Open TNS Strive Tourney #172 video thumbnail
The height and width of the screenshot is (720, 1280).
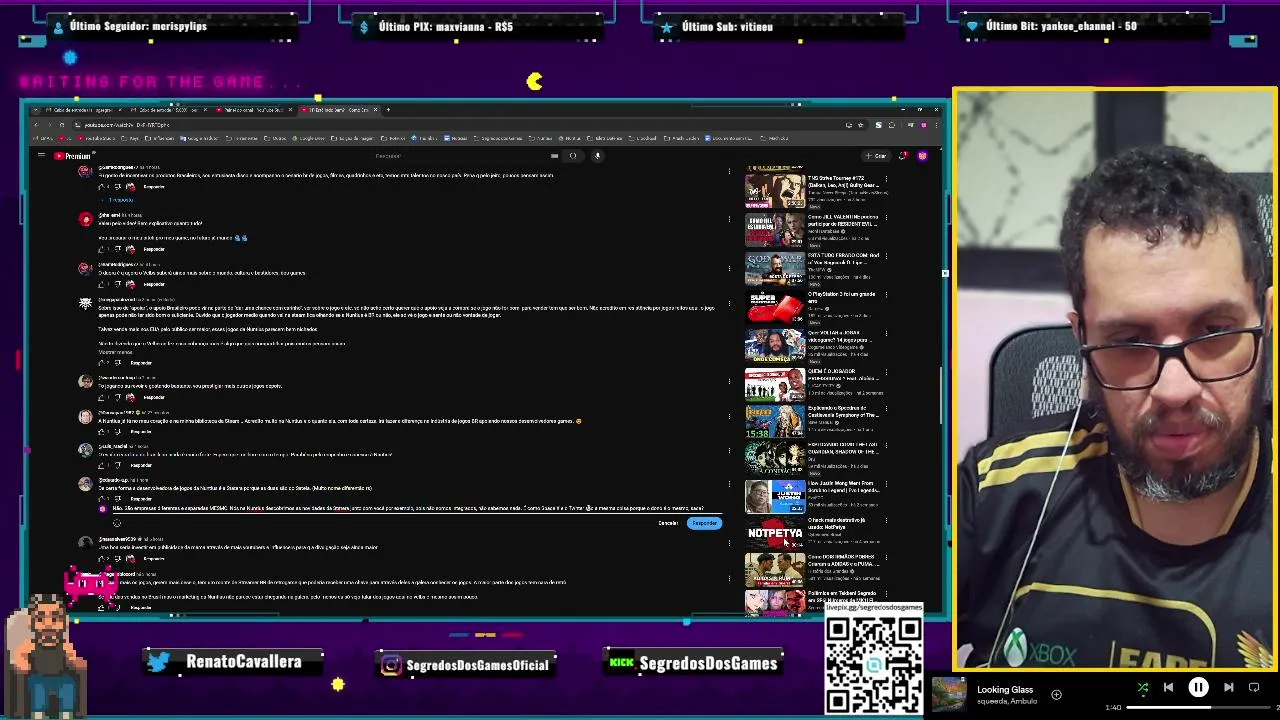click(774, 191)
